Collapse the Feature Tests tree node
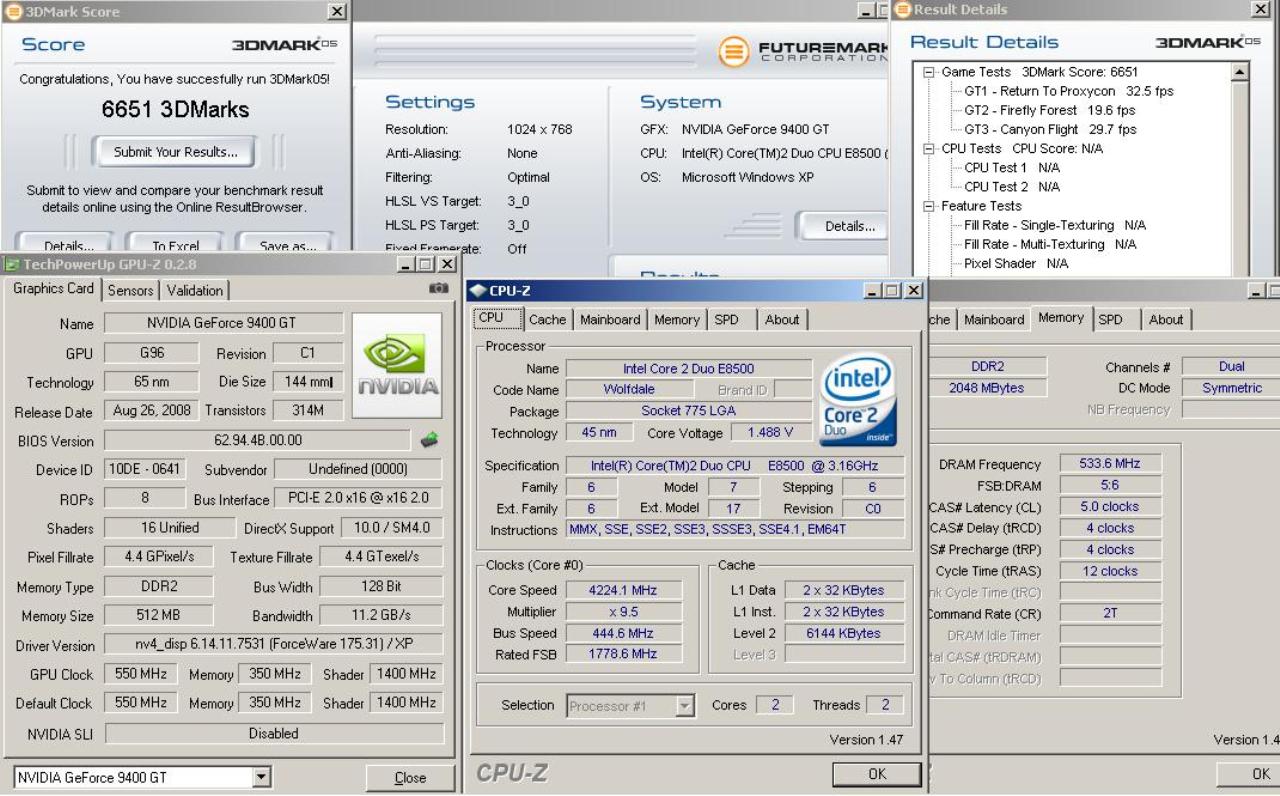Screen dimensions: 1280x796 pos(929,206)
